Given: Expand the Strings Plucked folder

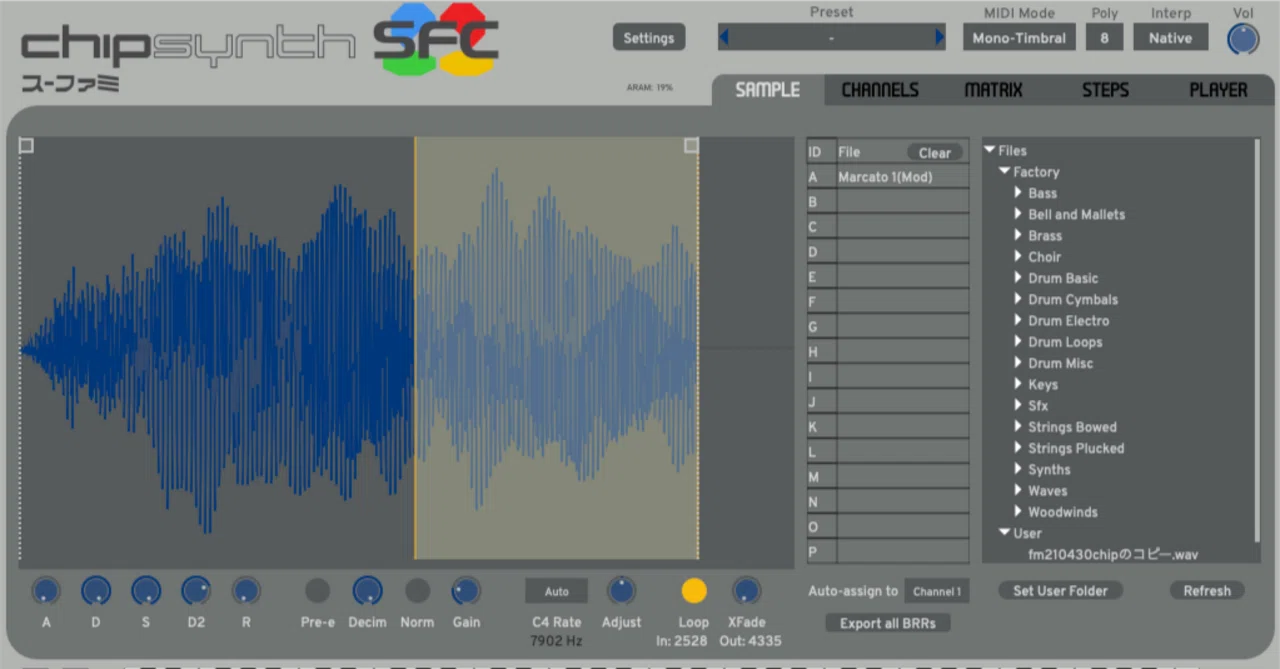Looking at the screenshot, I should [x=1019, y=448].
